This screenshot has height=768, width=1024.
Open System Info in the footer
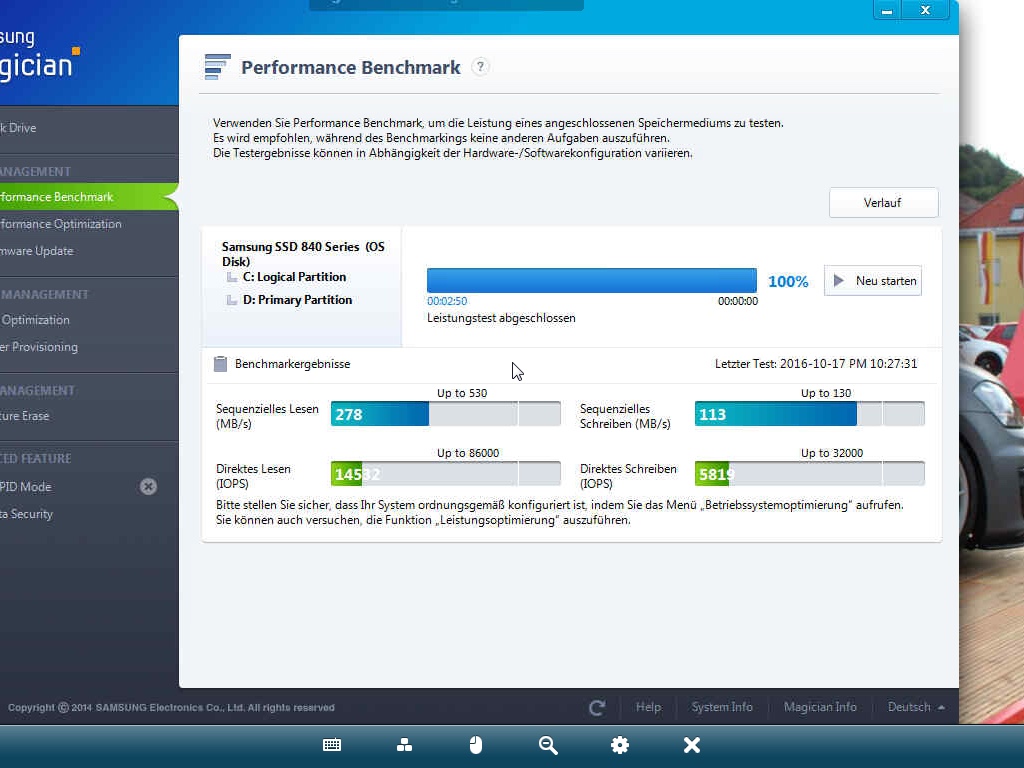click(x=722, y=707)
